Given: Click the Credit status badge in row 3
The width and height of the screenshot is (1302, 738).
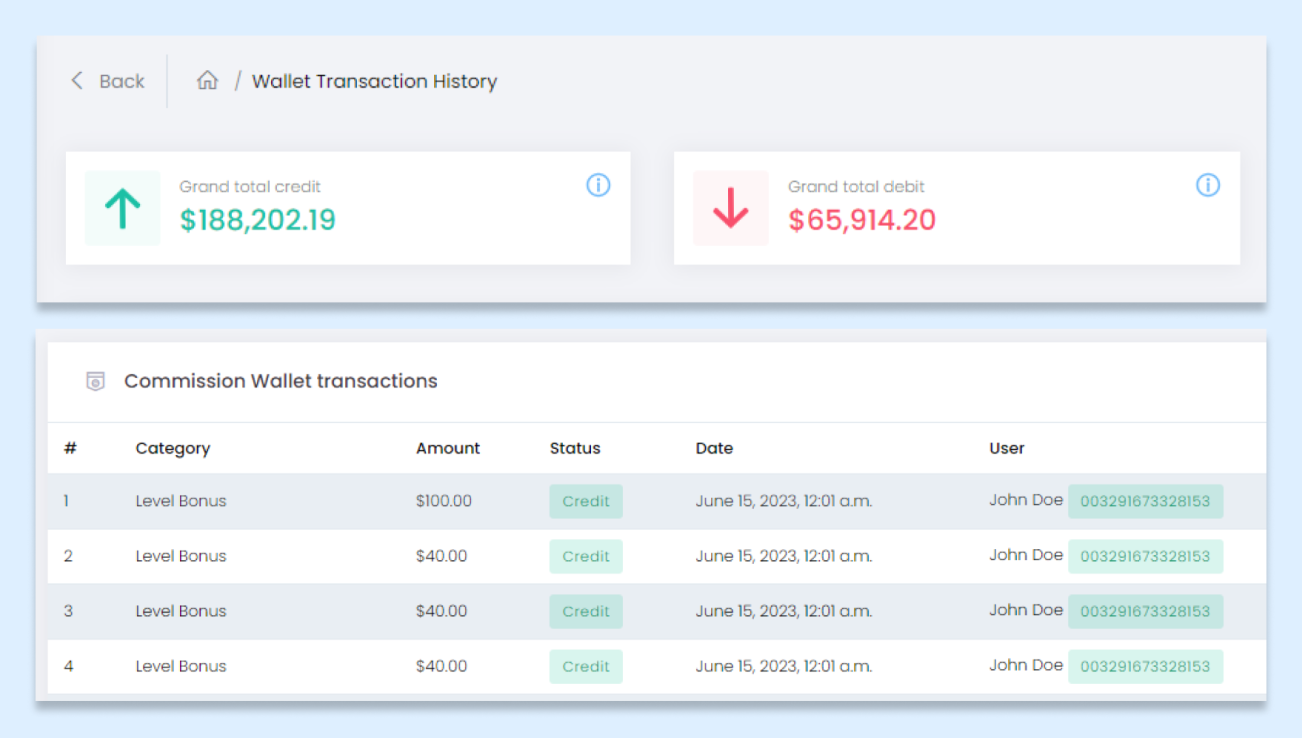Looking at the screenshot, I should 586,611.
